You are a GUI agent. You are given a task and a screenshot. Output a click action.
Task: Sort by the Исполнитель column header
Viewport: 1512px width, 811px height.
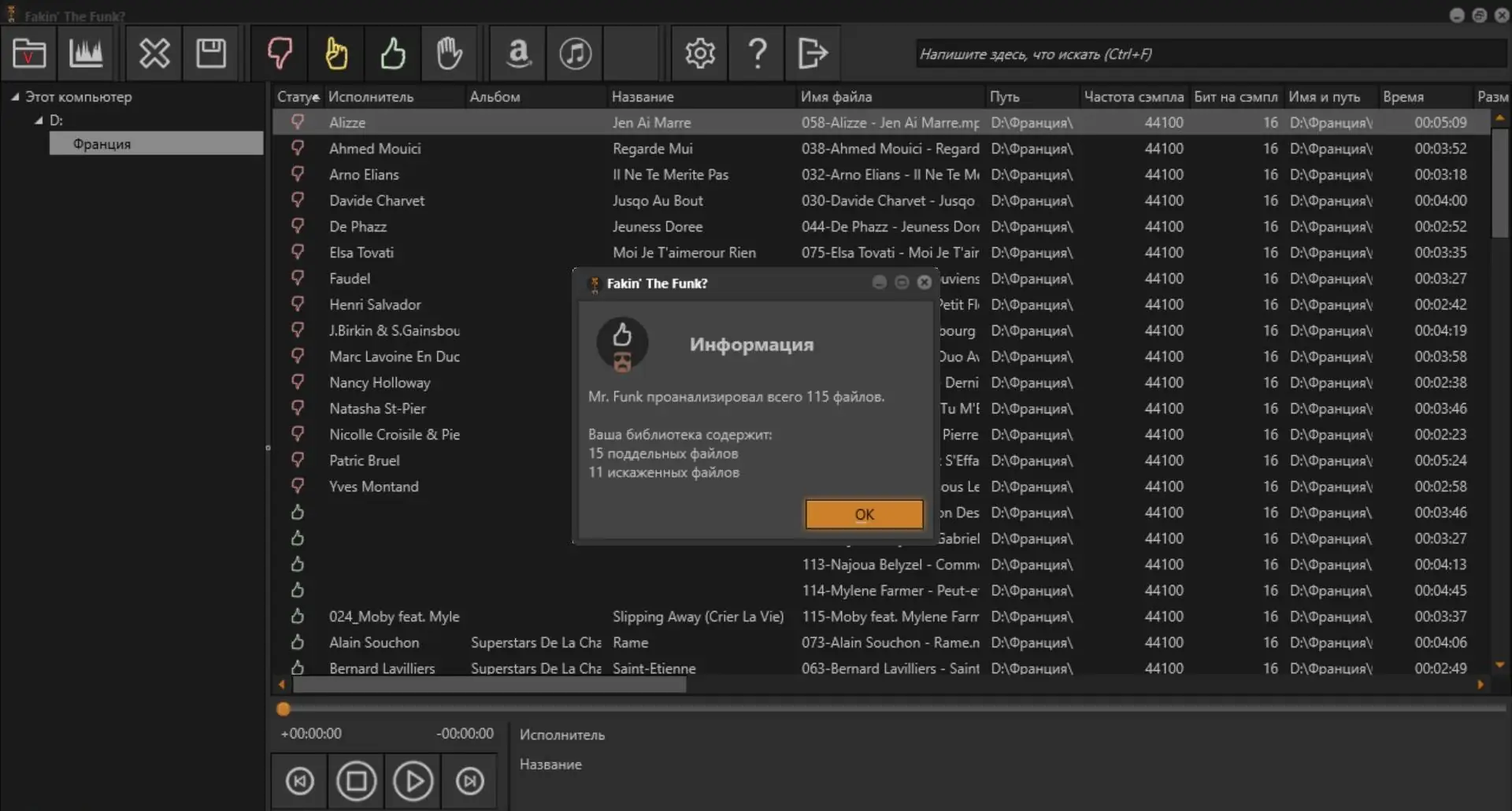[x=372, y=96]
